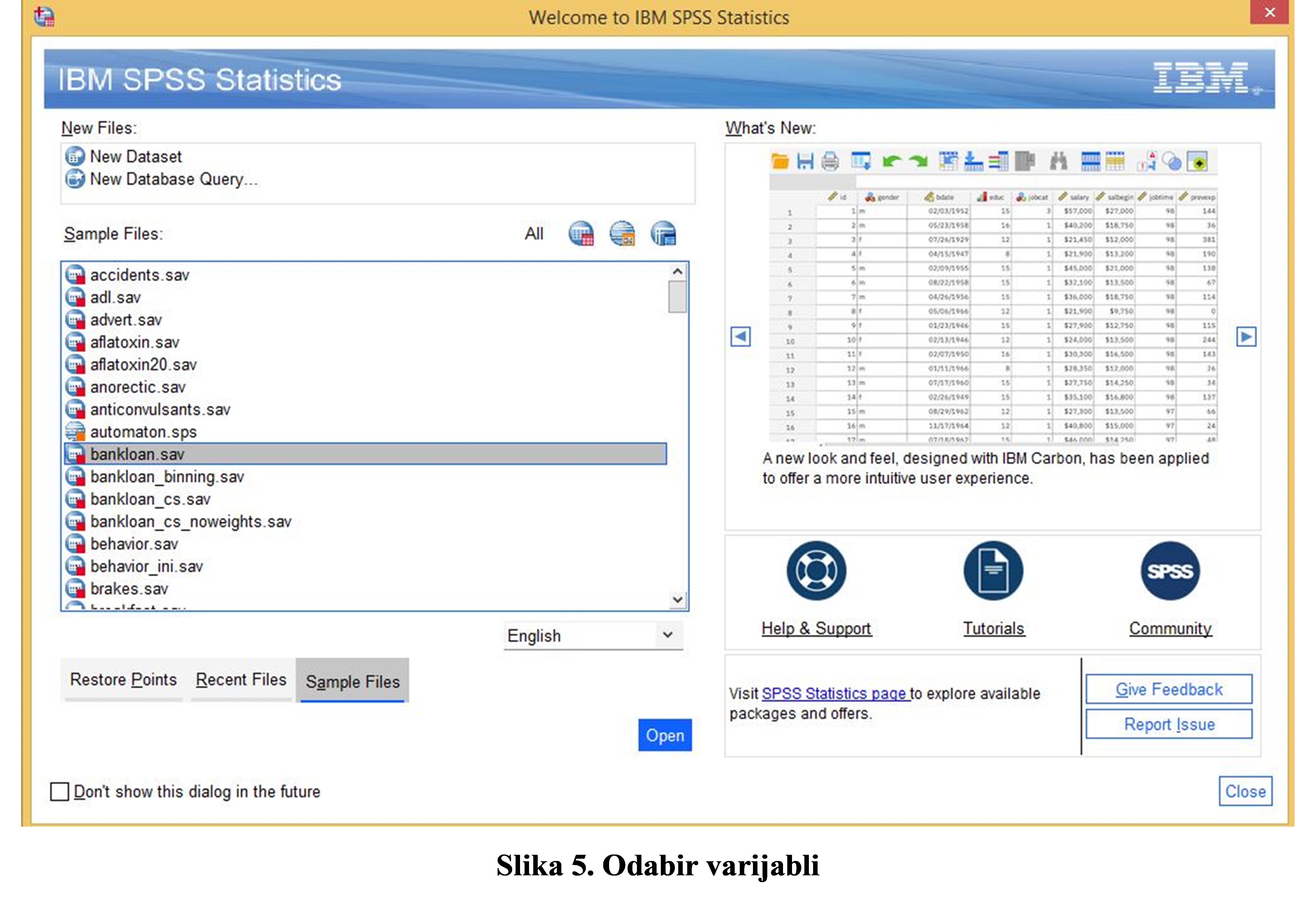Select accidents.sav in sample files
This screenshot has height=902, width=1316.
click(365, 275)
